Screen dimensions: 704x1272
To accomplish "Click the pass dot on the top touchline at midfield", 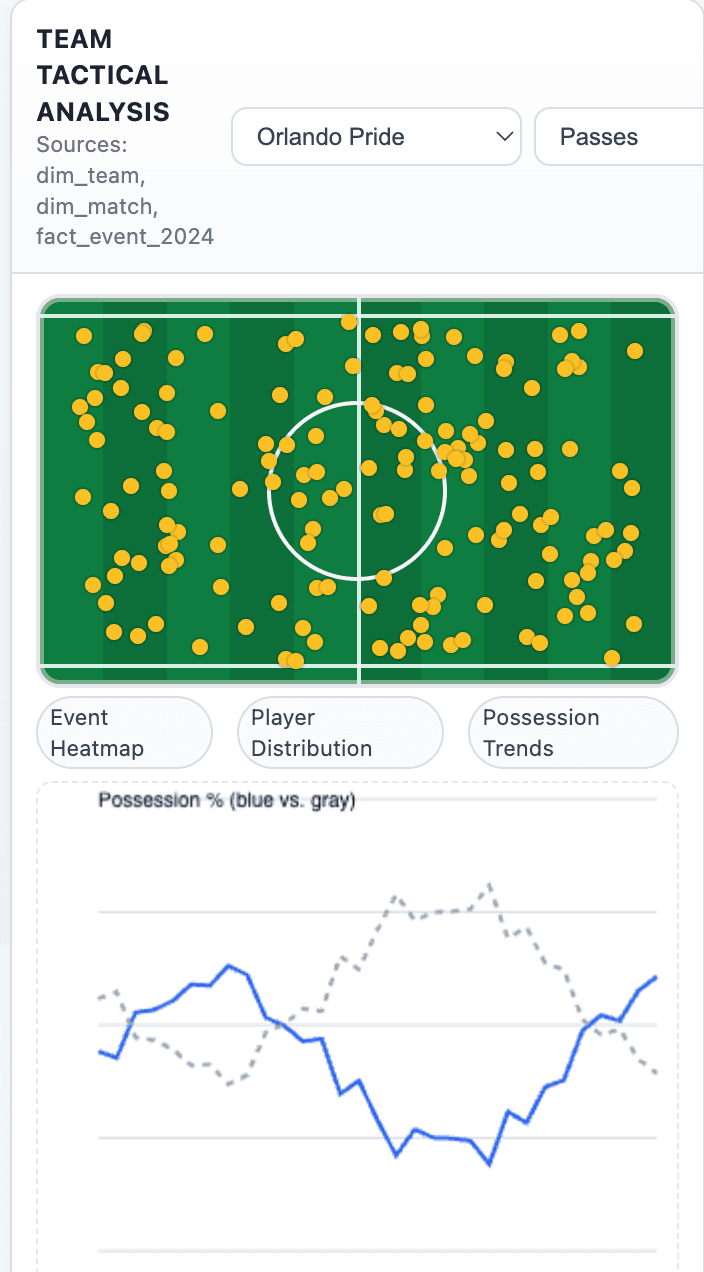I will point(349,322).
